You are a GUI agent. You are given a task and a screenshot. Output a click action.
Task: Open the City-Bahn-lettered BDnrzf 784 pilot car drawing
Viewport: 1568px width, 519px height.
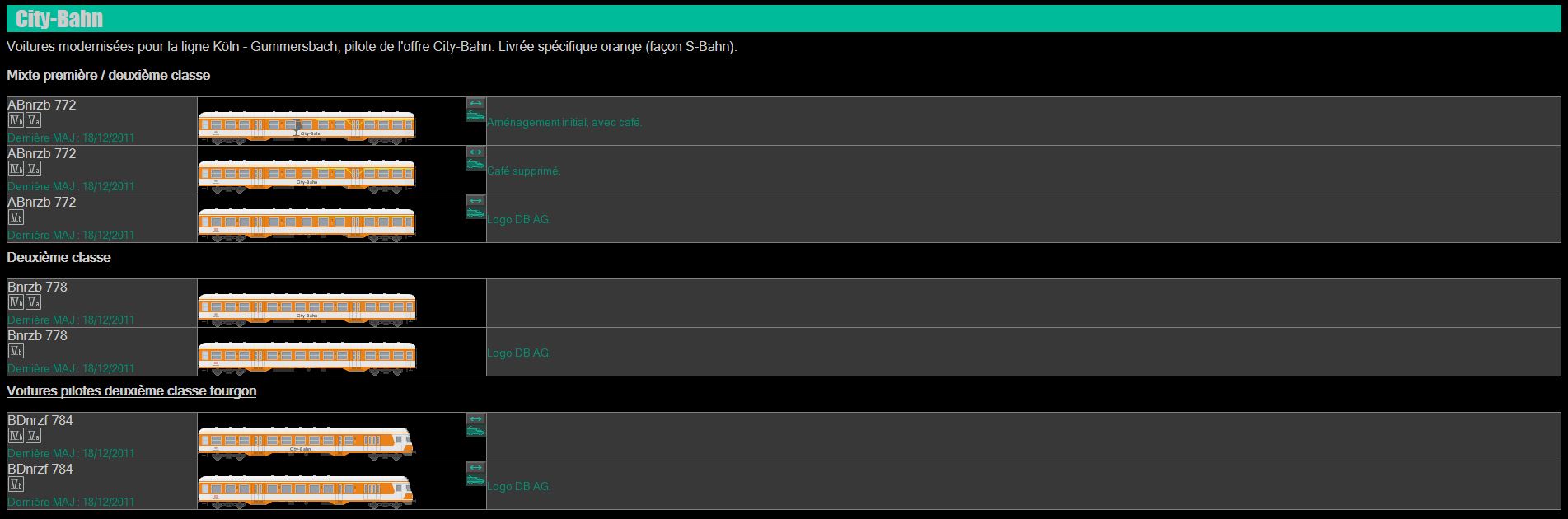tap(307, 443)
